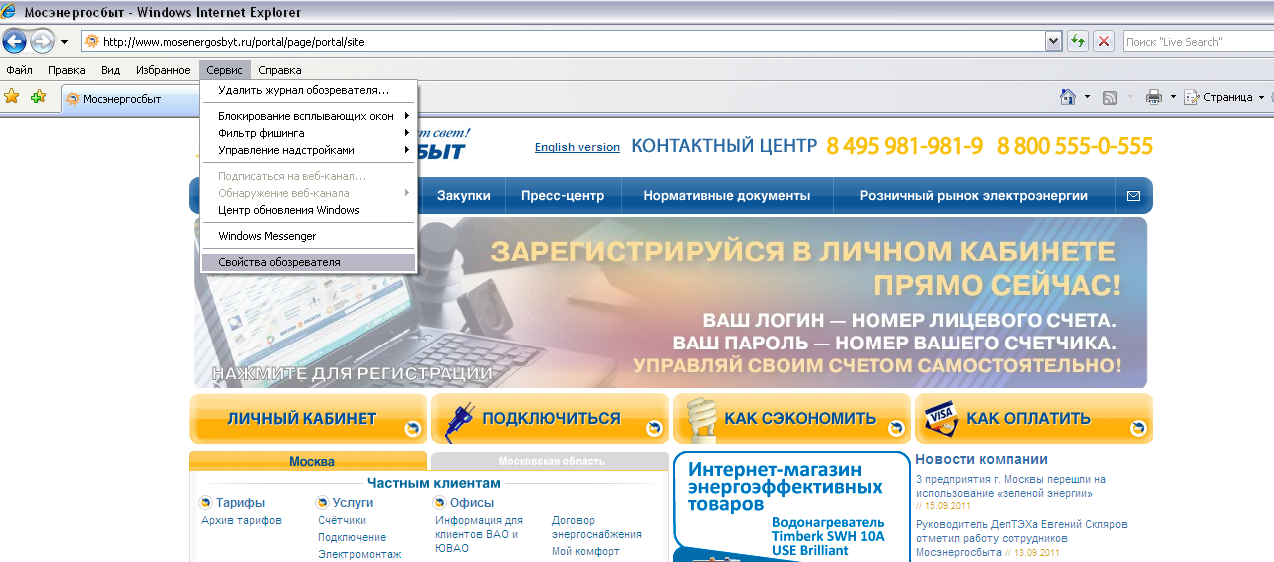Screen dimensions: 1274x562
Task: Open the Справка menu
Action: click(279, 70)
